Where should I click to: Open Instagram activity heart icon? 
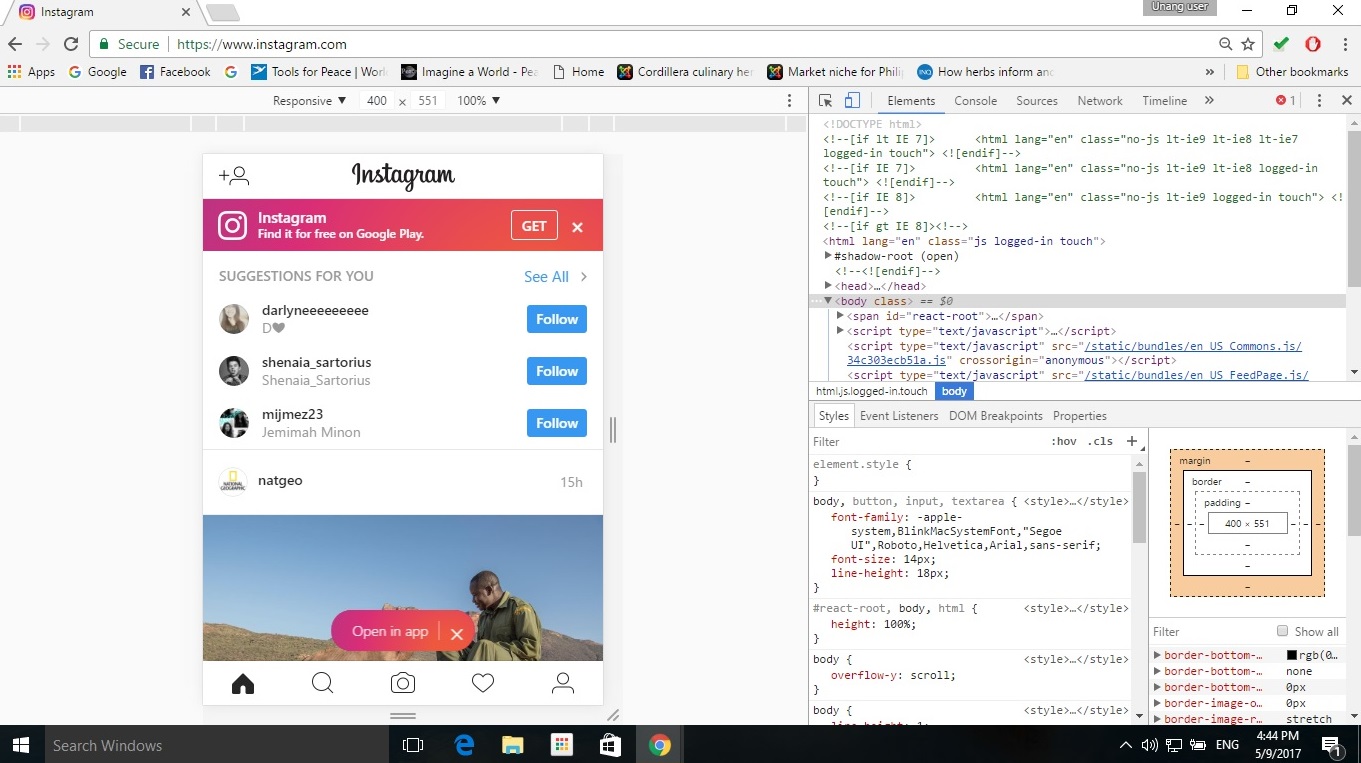coord(483,683)
